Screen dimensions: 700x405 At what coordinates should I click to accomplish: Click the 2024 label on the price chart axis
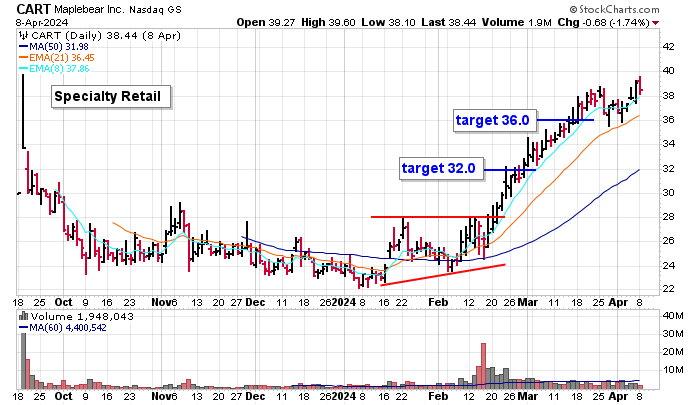point(344,302)
